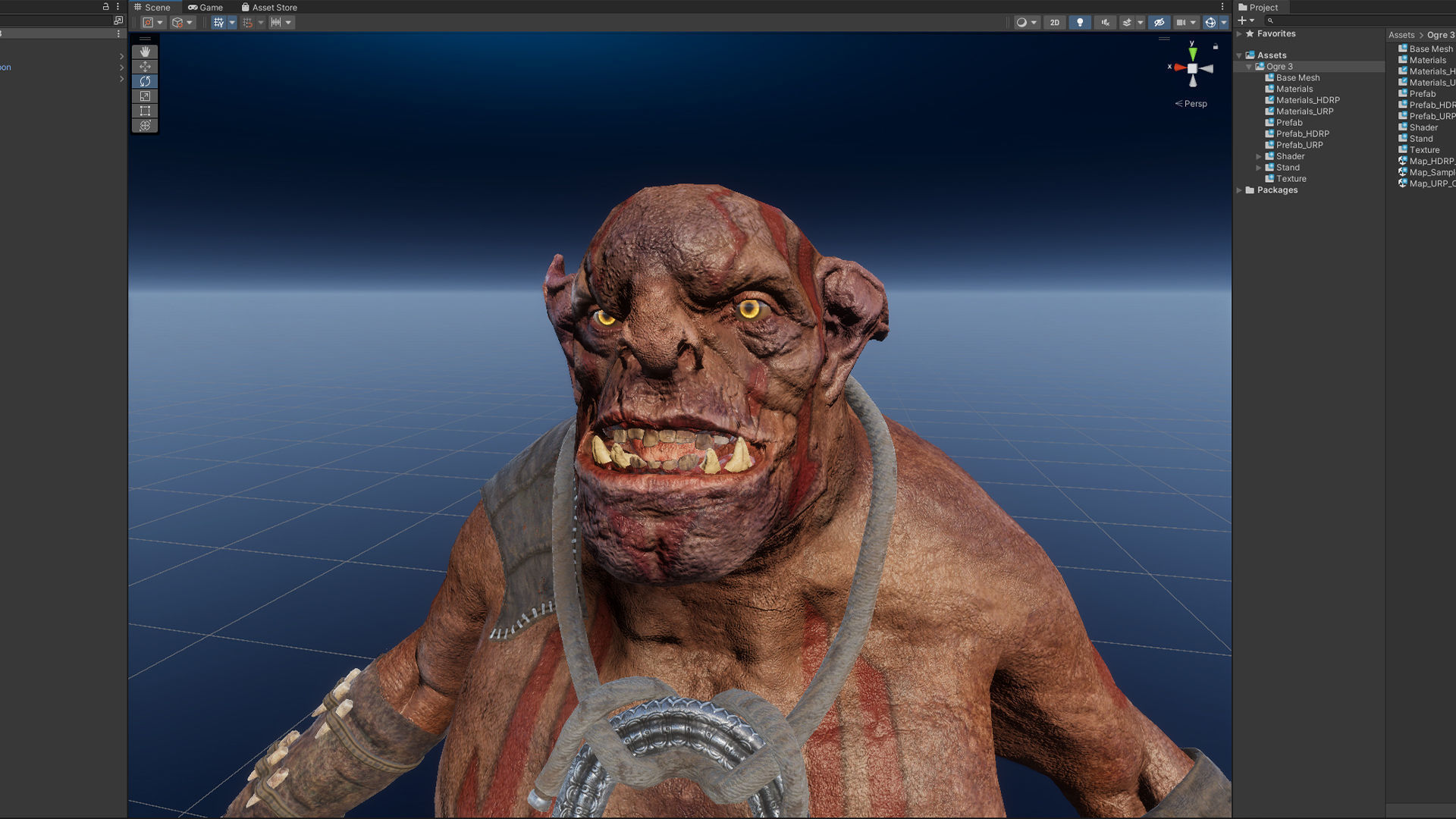Toggle hidden objects visibility eye
The width and height of the screenshot is (1456, 819).
1159,23
